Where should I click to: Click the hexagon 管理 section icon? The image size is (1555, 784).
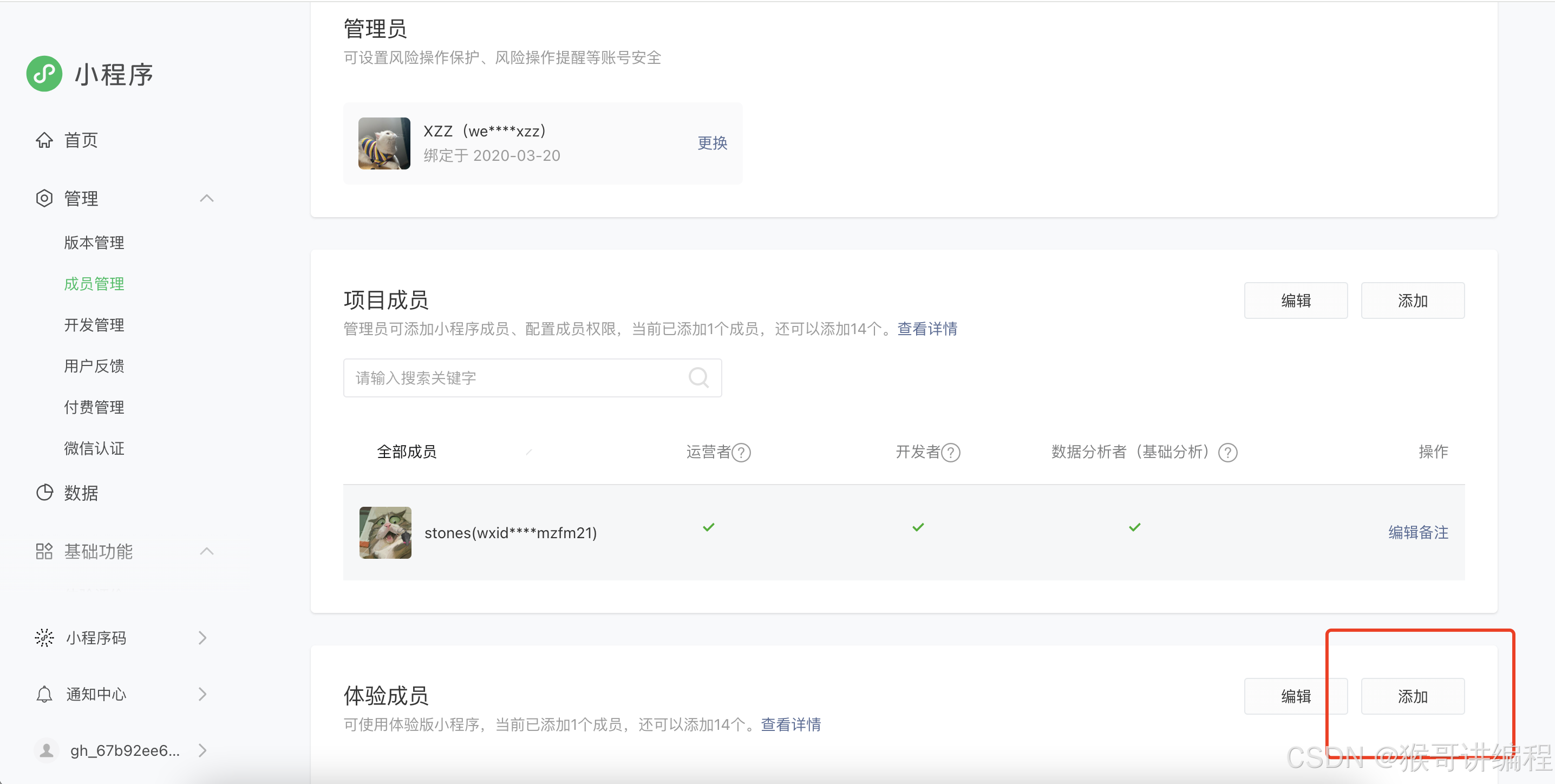click(44, 199)
